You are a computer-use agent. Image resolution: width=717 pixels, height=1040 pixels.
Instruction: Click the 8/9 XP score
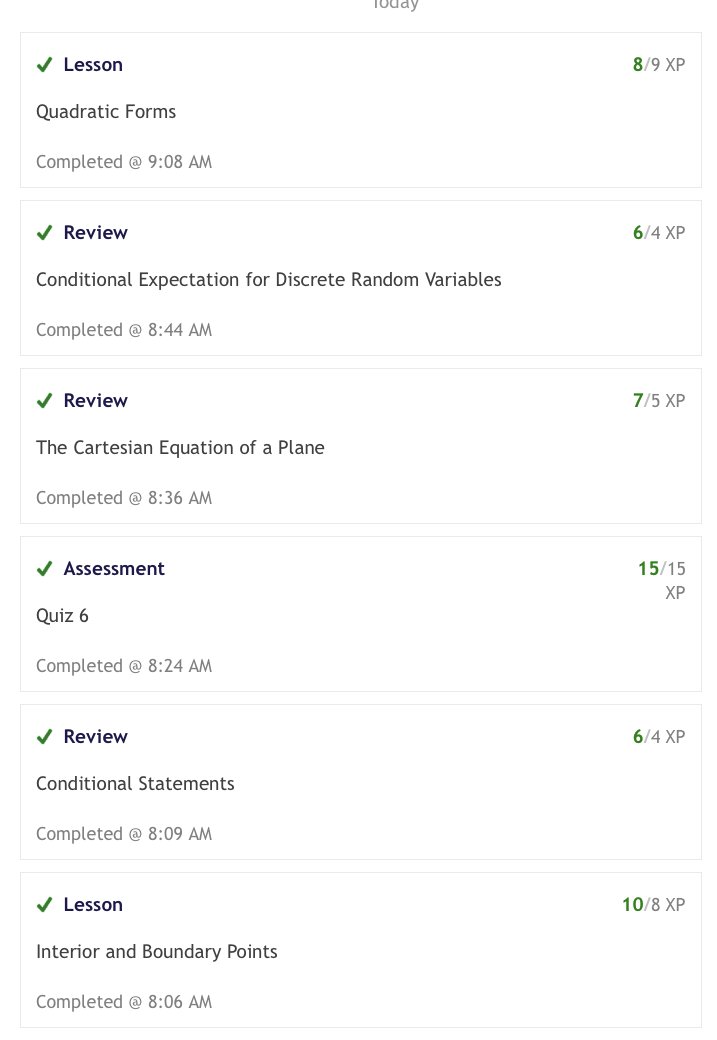pyautogui.click(x=659, y=65)
